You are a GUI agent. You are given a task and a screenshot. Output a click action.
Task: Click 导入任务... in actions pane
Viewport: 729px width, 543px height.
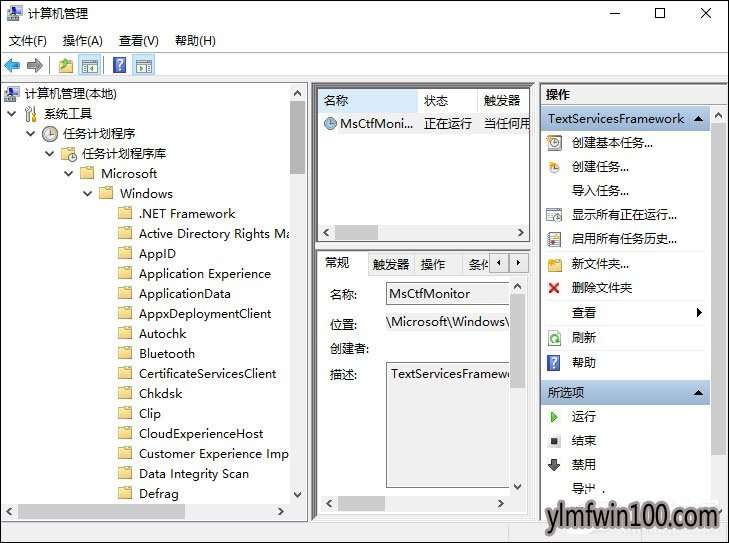600,191
